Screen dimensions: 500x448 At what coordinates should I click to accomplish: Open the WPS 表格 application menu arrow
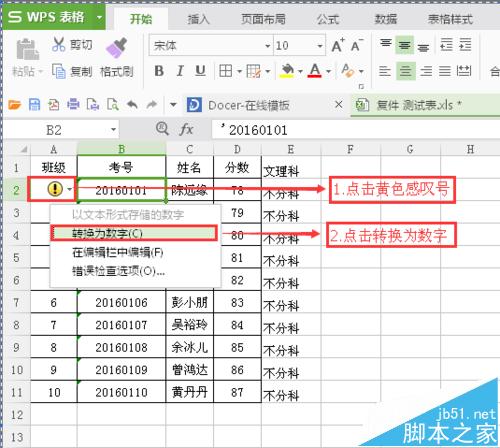[x=99, y=17]
